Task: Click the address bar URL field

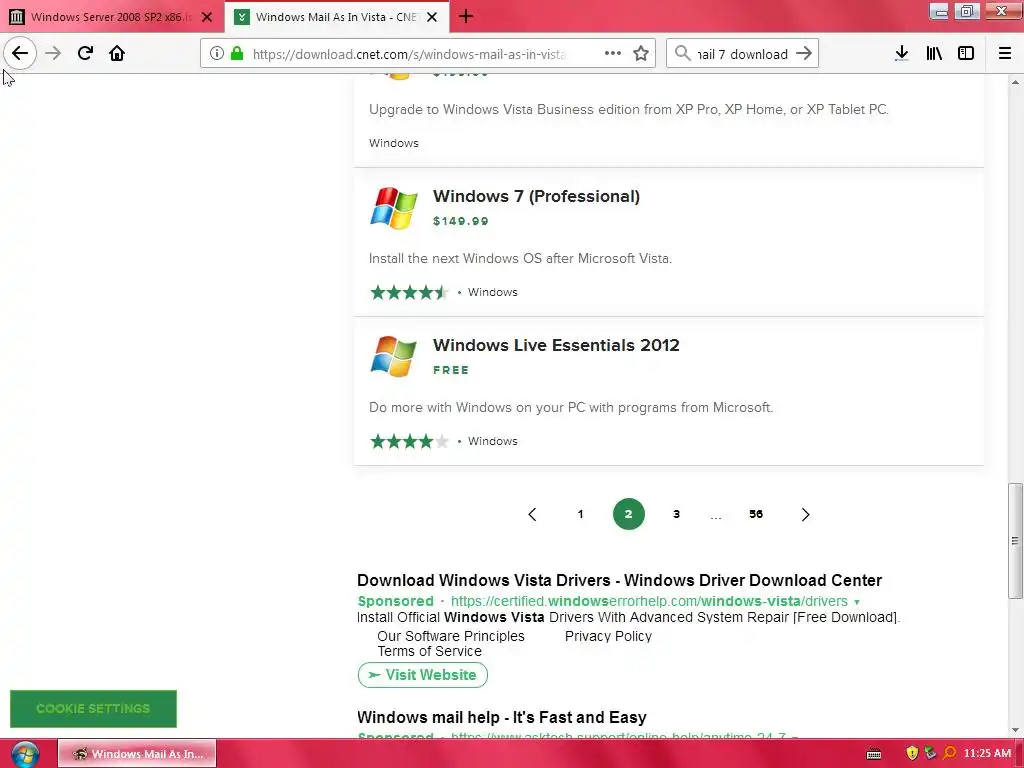Action: 409,54
